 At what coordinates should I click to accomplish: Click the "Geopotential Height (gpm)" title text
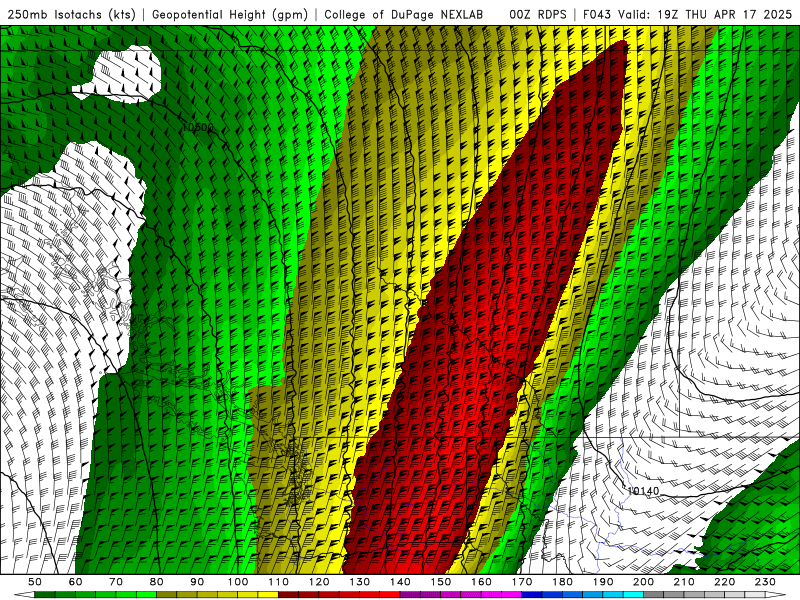[x=230, y=14]
